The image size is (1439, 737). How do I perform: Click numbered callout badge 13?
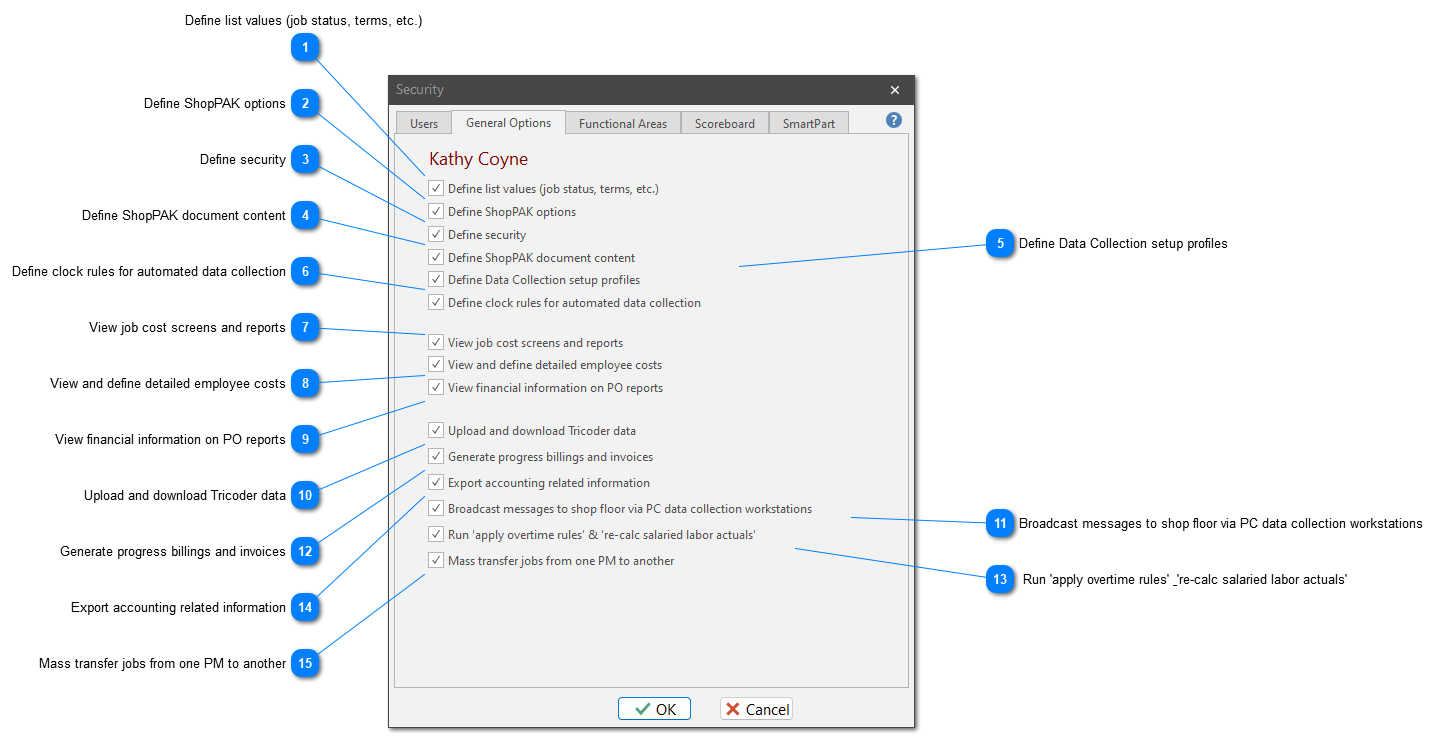(1000, 580)
